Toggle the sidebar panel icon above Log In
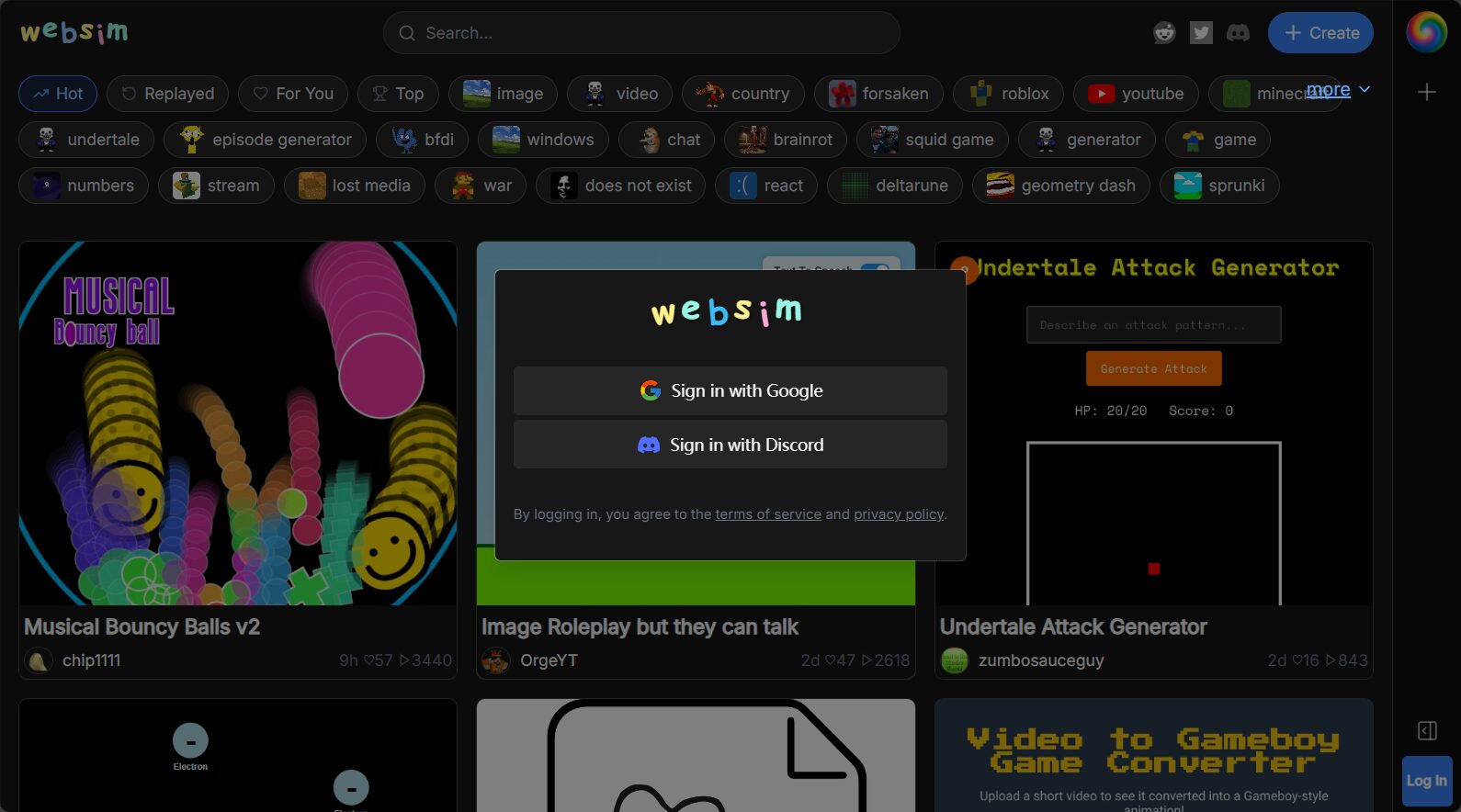This screenshot has width=1461, height=812. 1427,730
